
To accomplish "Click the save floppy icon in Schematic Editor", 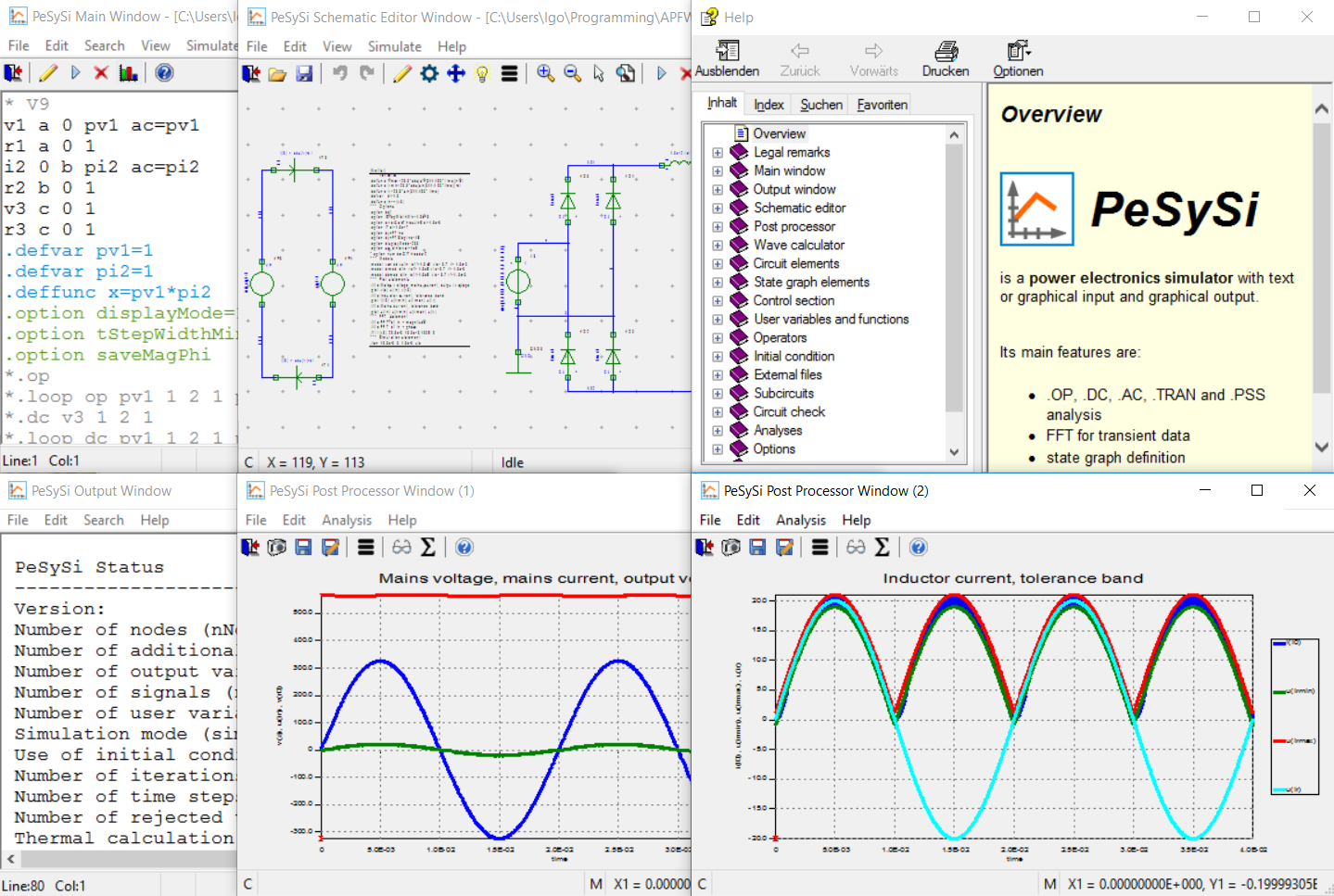I will pos(304,73).
